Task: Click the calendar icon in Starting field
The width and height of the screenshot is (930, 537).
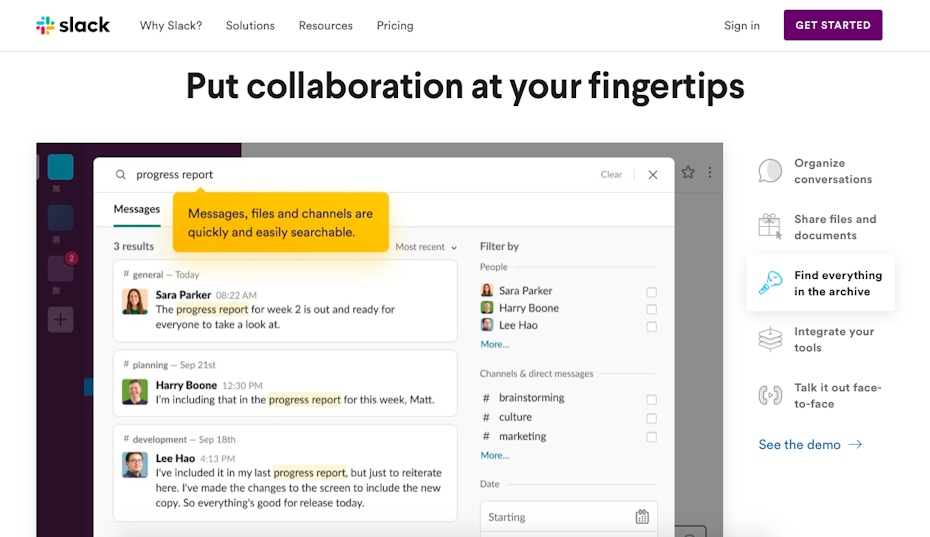Action: 642,517
